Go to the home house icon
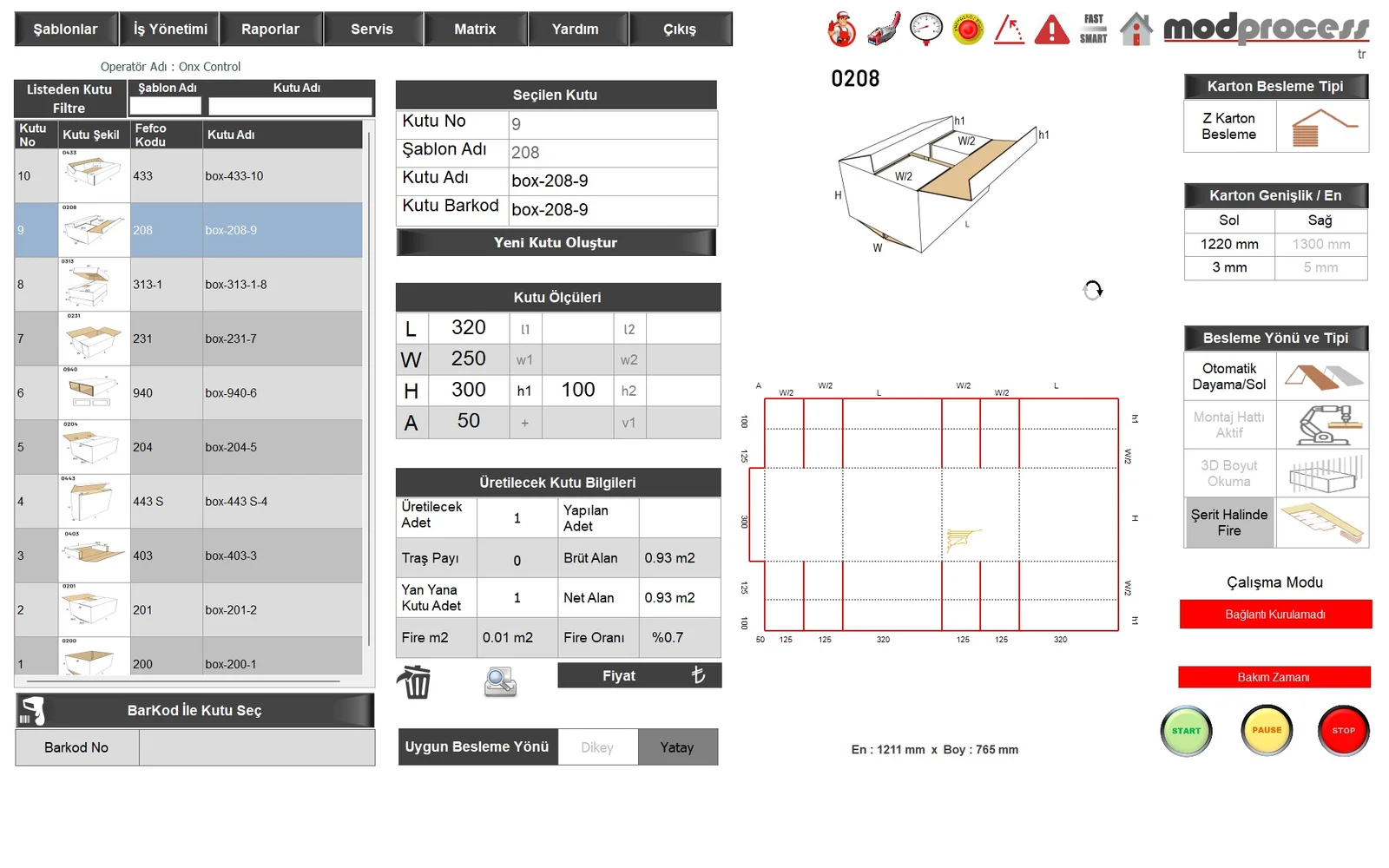This screenshot has width=1389, height=868. point(1136,30)
